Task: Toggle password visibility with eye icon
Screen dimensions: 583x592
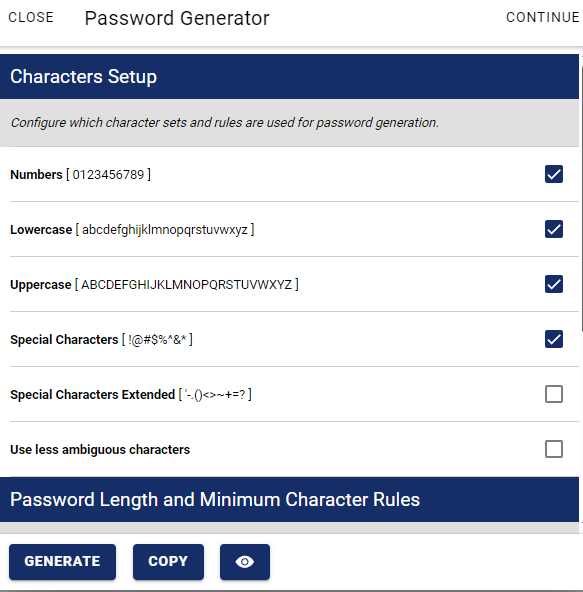Action: click(245, 562)
